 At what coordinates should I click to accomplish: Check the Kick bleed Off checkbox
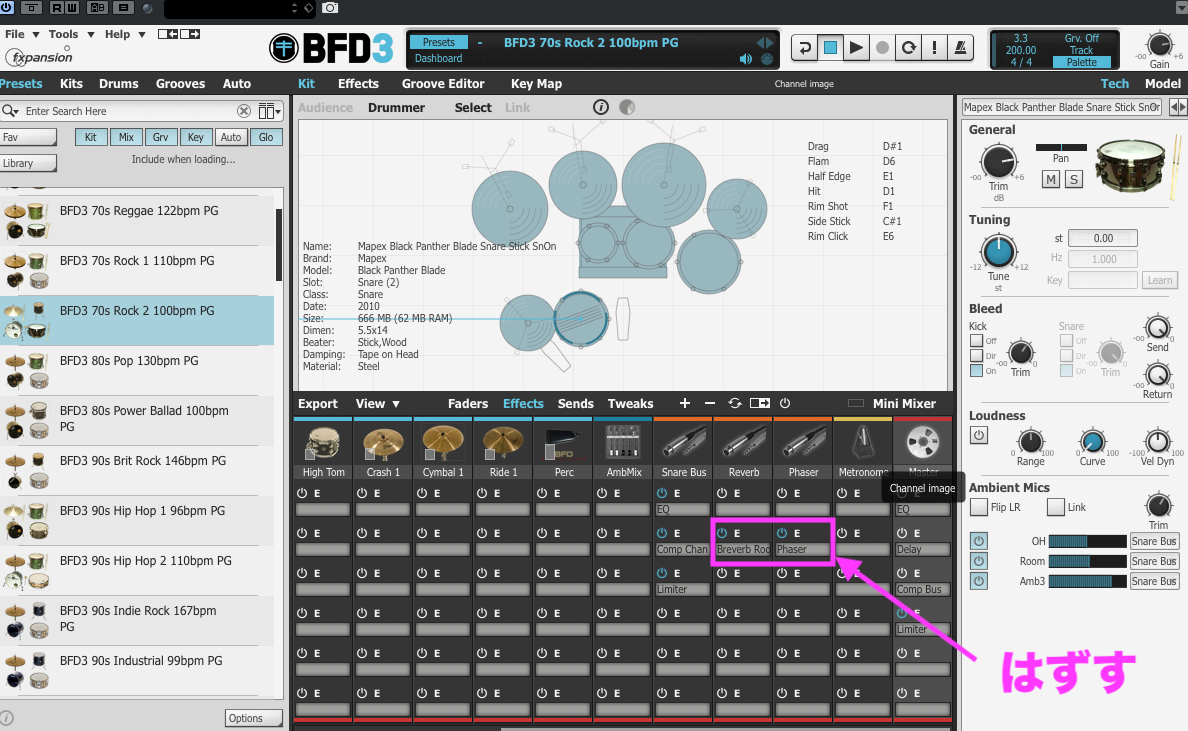point(977,341)
